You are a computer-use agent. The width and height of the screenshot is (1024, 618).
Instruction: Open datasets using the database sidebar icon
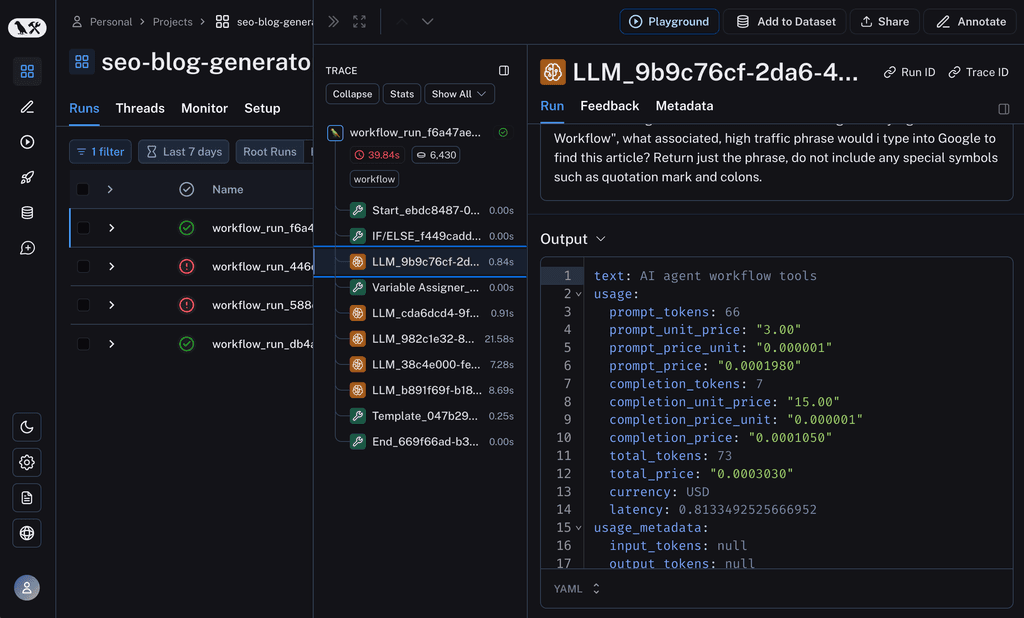26,212
